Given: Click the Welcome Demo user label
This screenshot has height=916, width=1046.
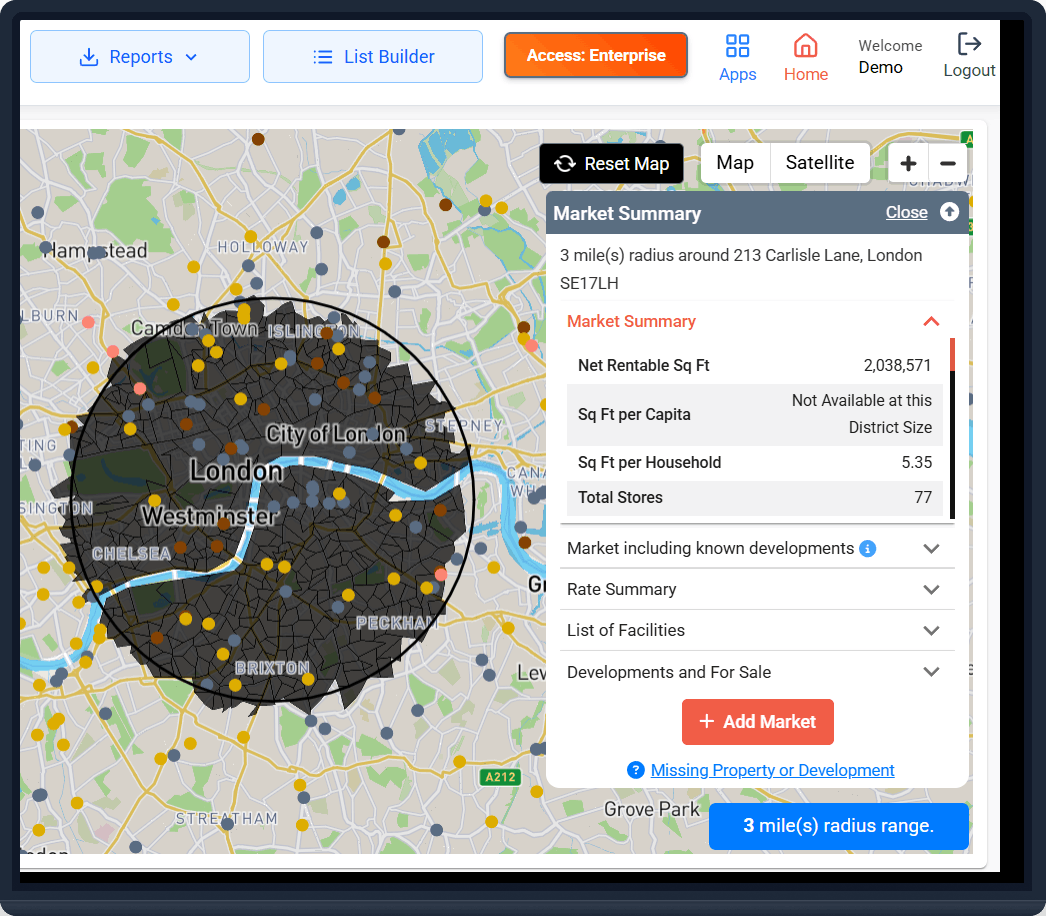Looking at the screenshot, I should [x=890, y=57].
